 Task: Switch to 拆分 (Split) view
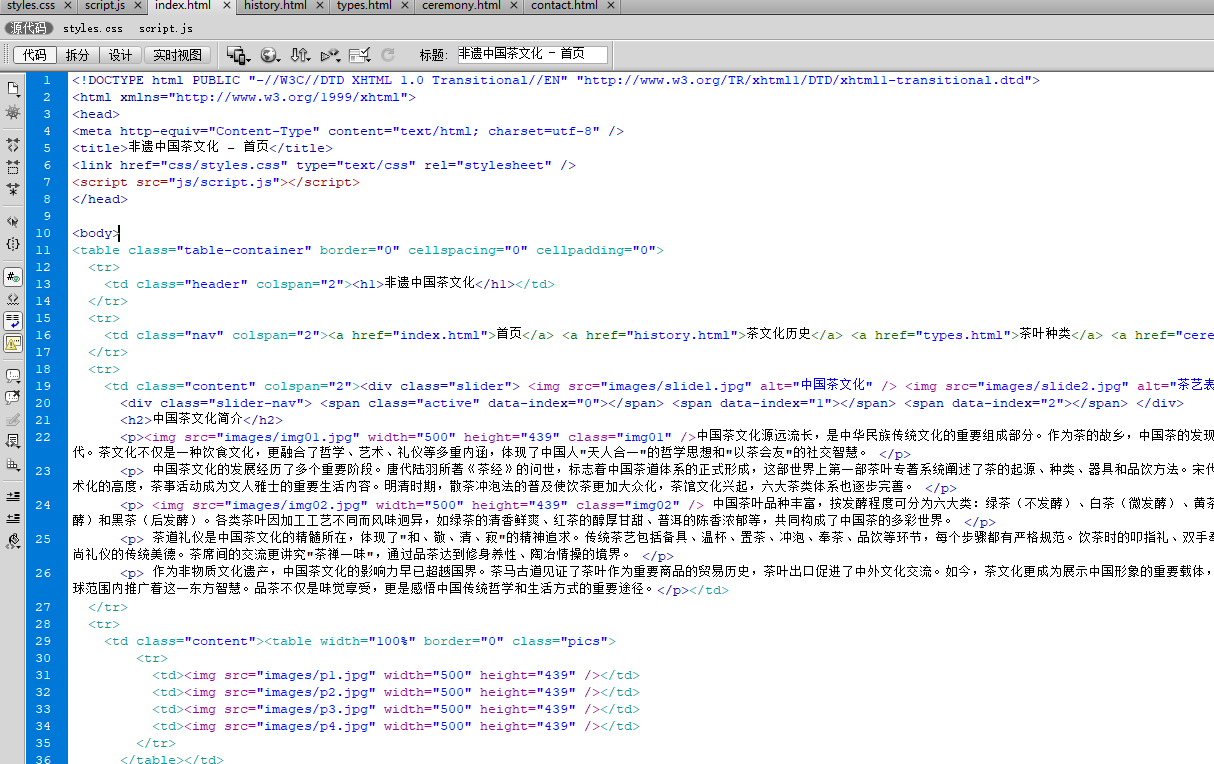pyautogui.click(x=77, y=55)
